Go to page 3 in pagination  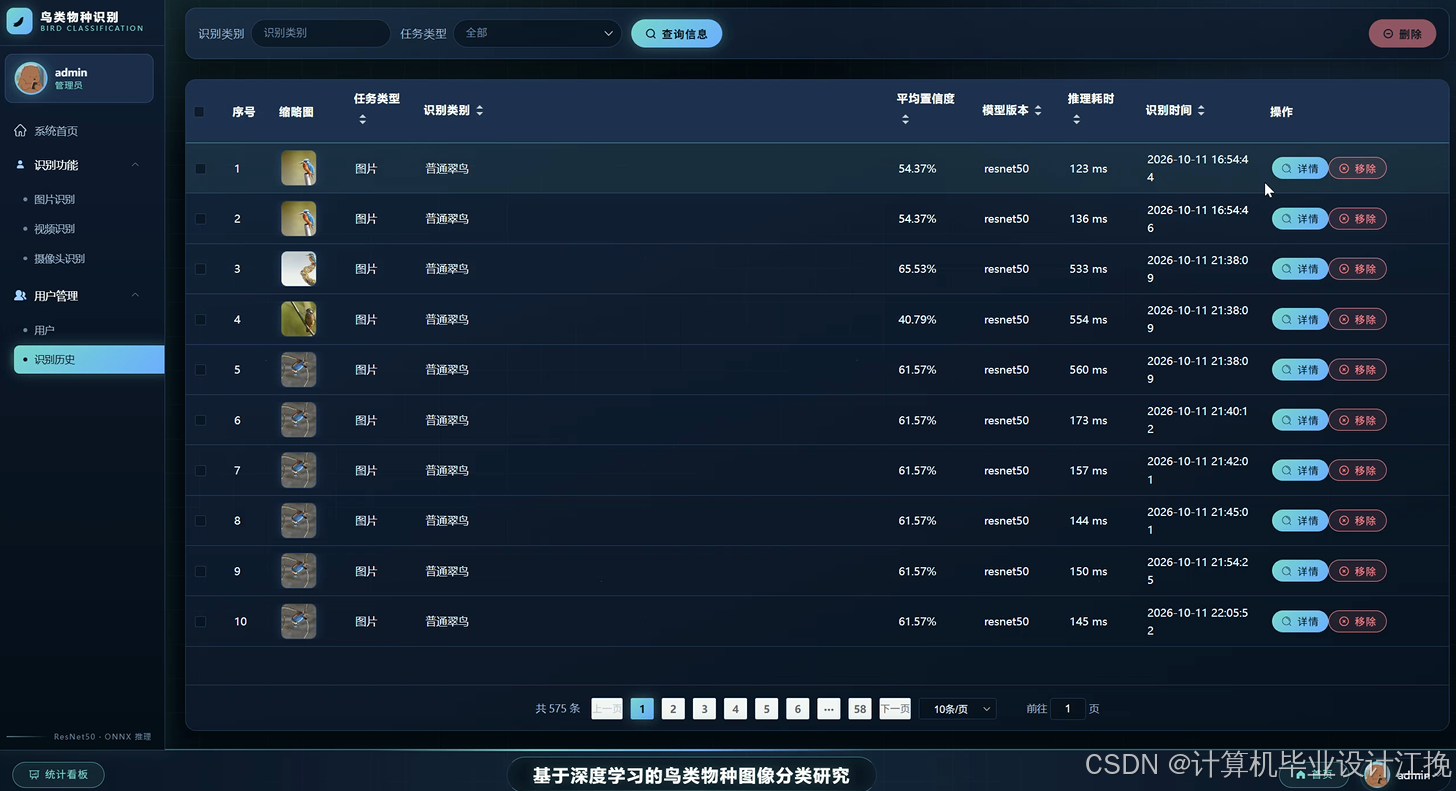704,709
